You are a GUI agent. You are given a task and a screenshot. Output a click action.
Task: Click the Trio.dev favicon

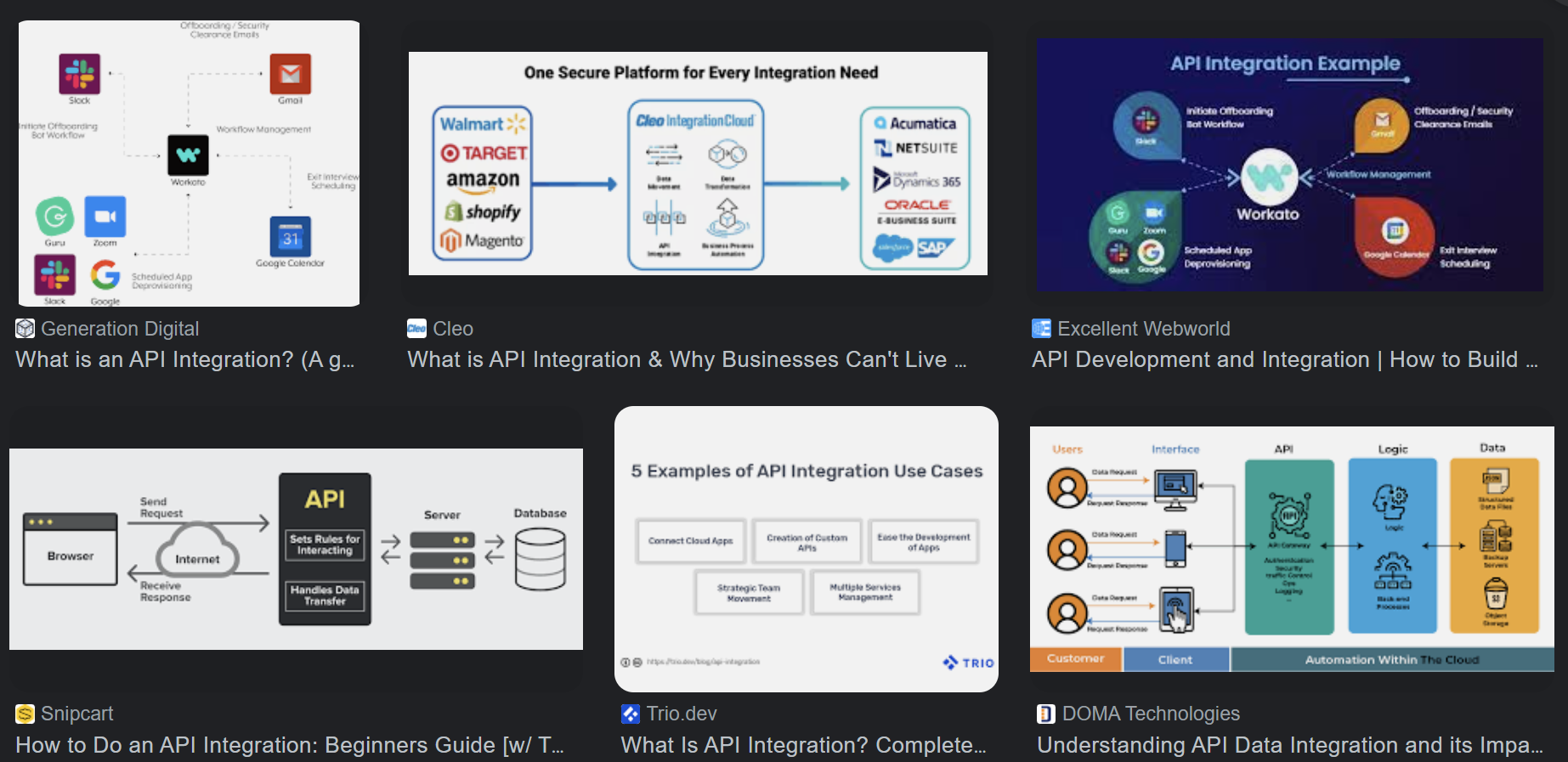(x=631, y=714)
